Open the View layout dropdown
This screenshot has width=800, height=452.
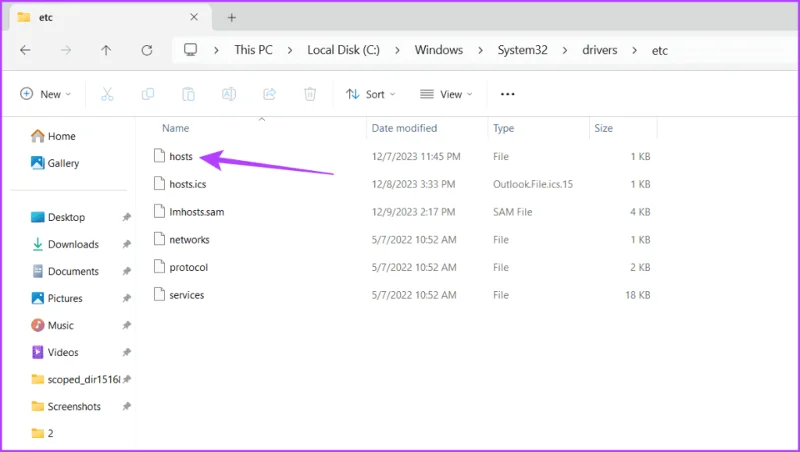click(x=446, y=94)
